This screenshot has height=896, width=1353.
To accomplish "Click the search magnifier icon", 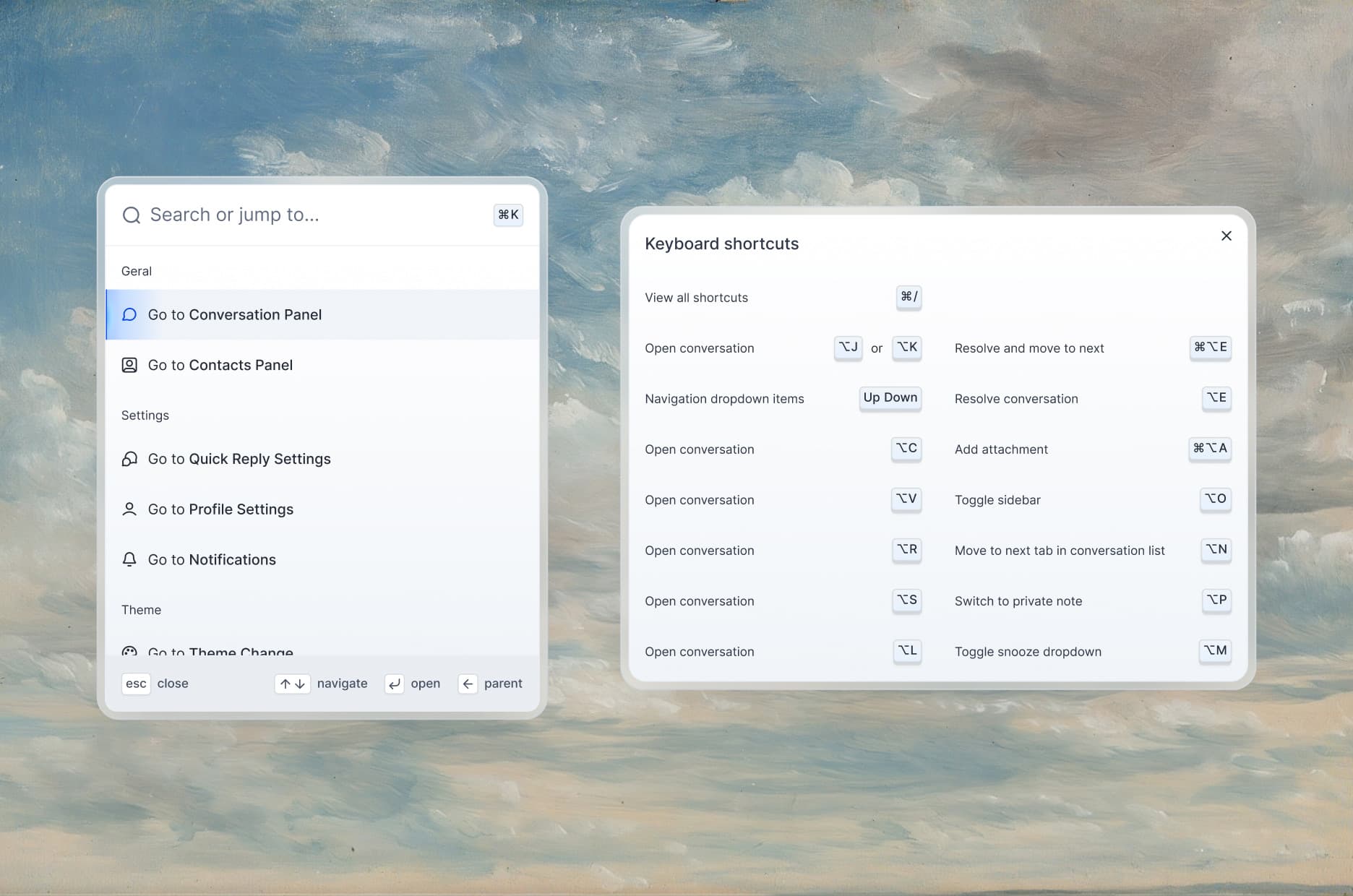I will tap(131, 215).
